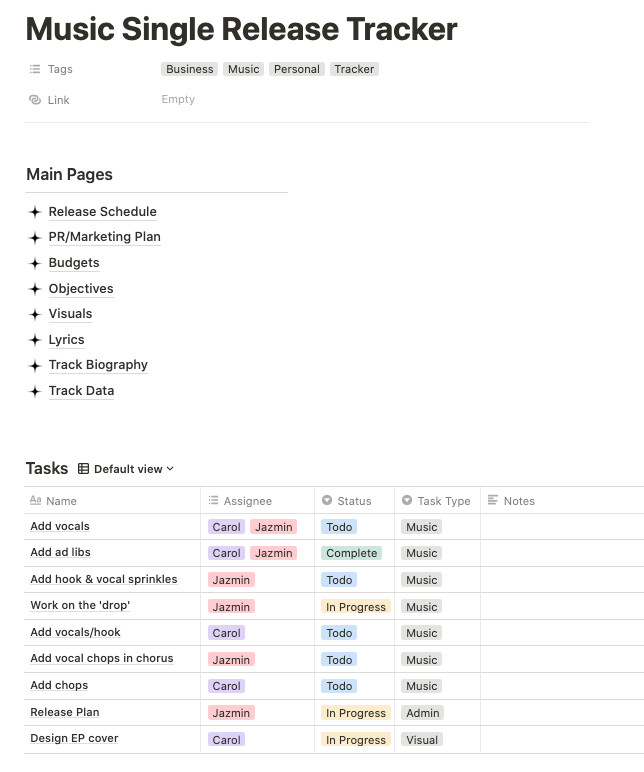This screenshot has height=772, width=644.
Task: Open the Track Biography page
Action: pyautogui.click(x=98, y=365)
